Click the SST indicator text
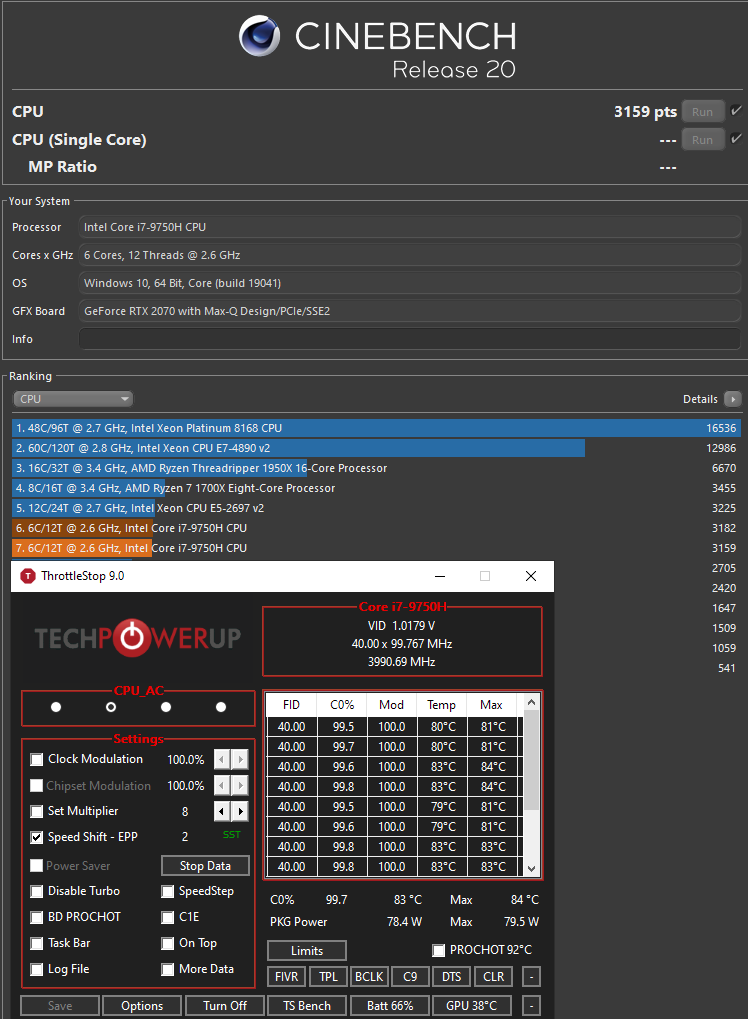This screenshot has width=748, height=1019. pos(231,834)
